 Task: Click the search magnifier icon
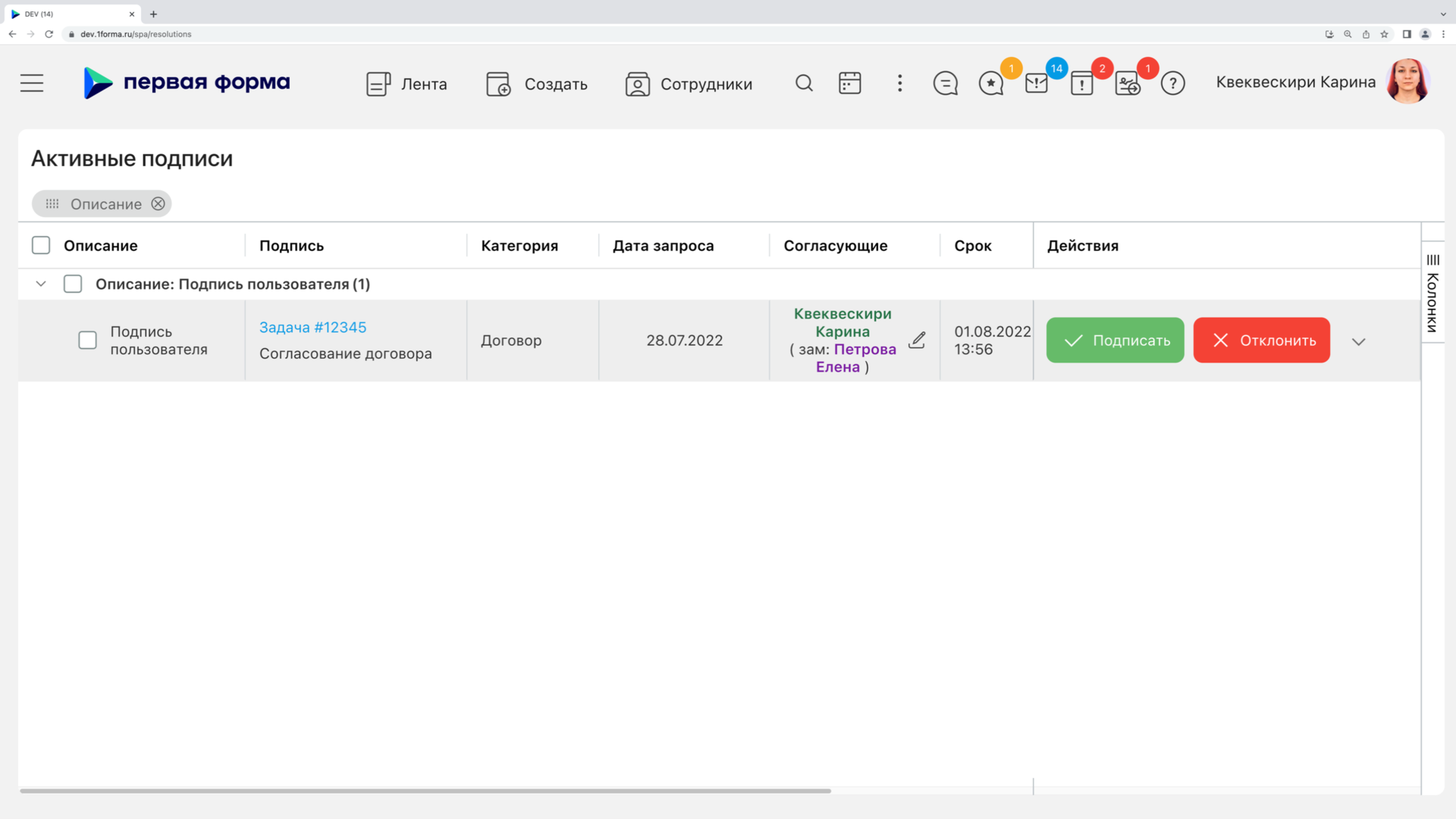(x=804, y=83)
